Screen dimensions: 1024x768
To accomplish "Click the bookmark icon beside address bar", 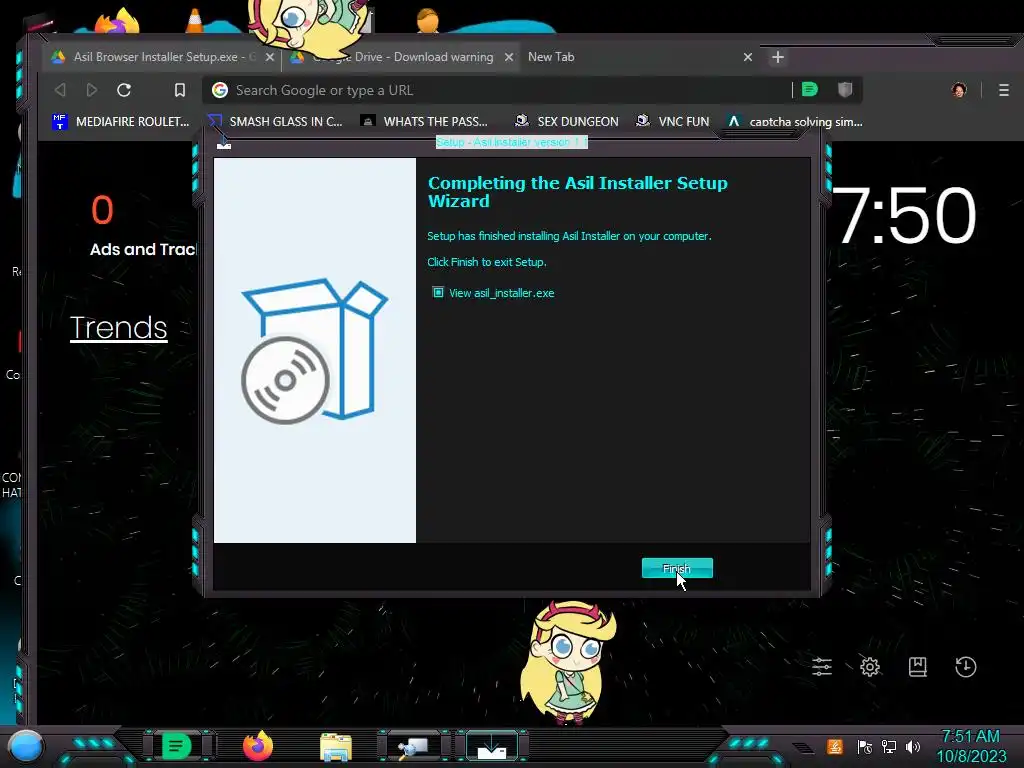I will point(180,89).
